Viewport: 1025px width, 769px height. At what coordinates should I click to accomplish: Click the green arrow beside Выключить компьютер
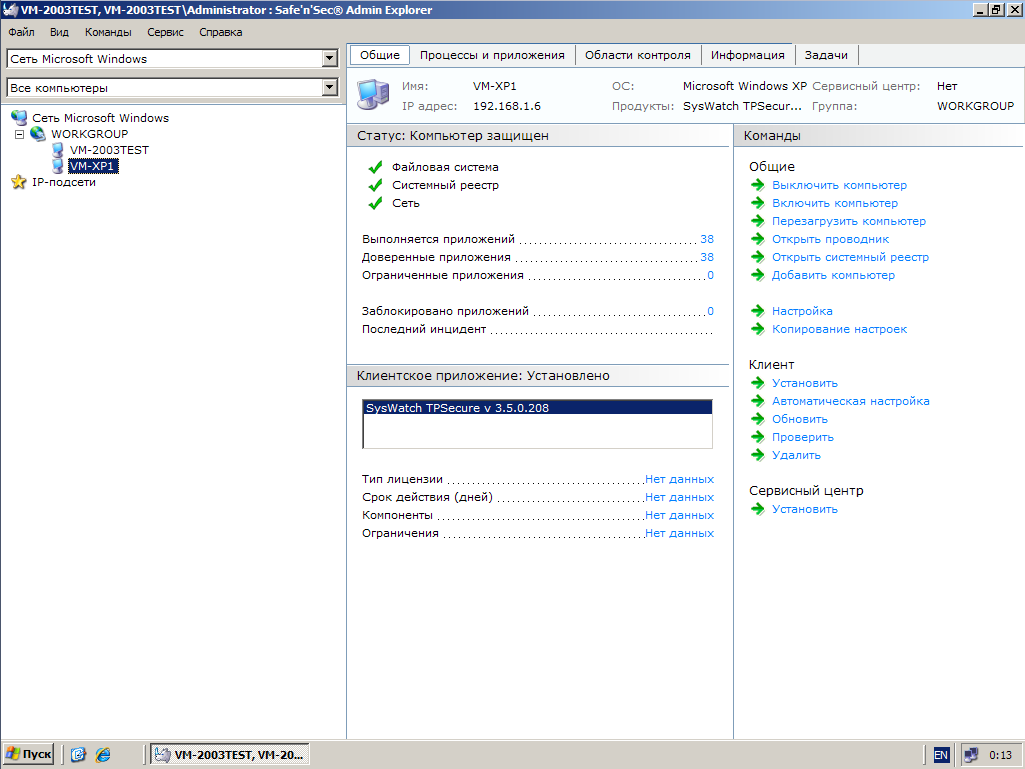point(758,185)
